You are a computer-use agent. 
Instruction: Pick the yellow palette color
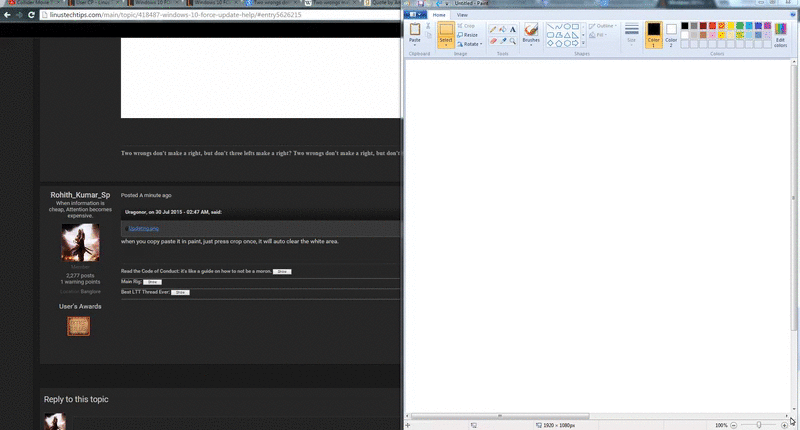click(731, 26)
